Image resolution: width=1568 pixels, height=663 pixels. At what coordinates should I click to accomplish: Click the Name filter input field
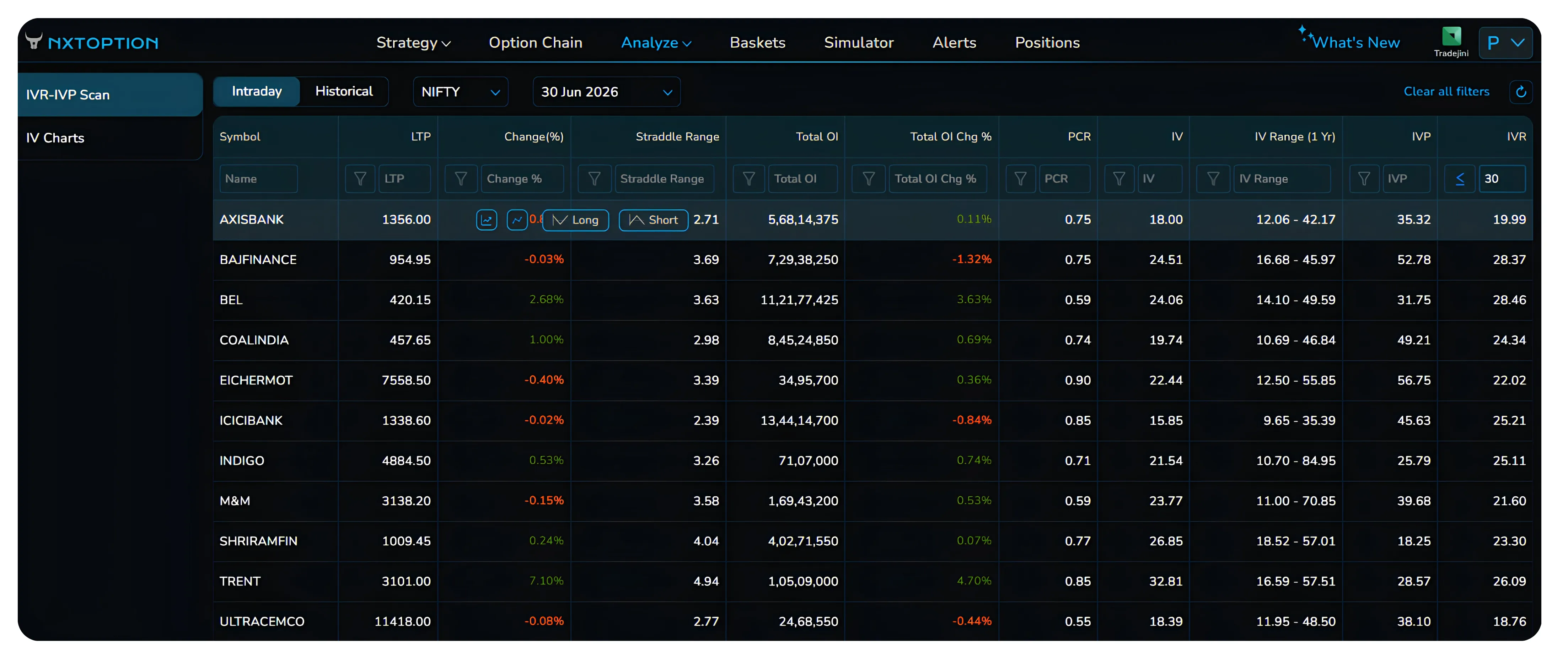(x=258, y=179)
